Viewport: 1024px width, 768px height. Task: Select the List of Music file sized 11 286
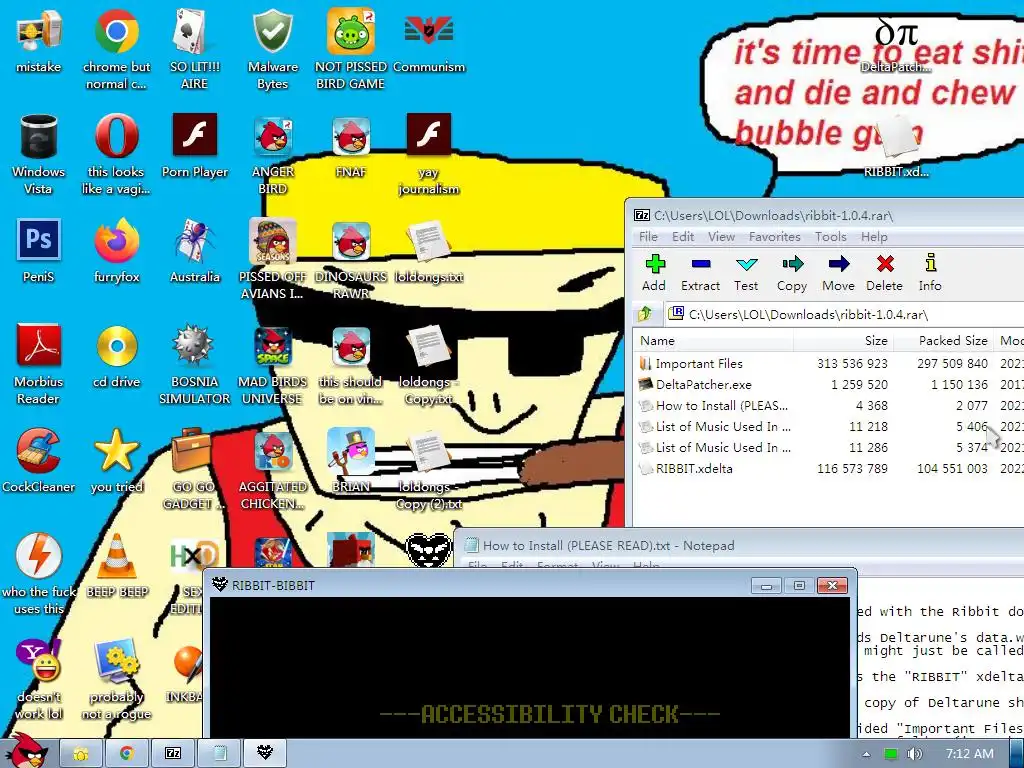pos(723,447)
